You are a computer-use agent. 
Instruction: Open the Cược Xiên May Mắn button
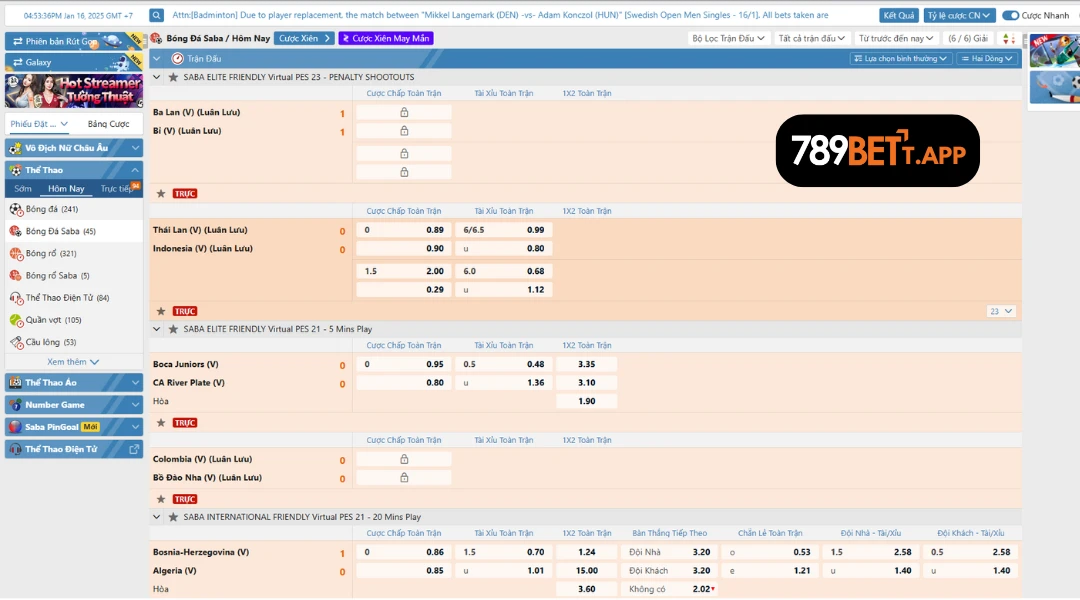pyautogui.click(x=386, y=39)
